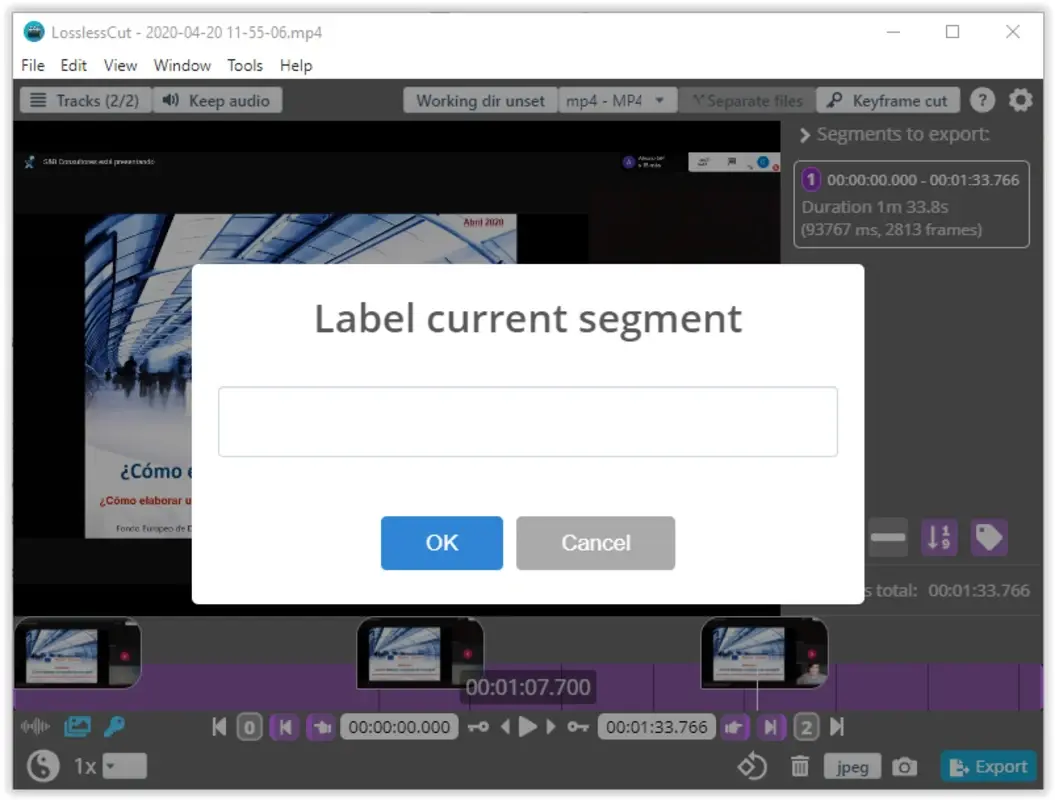Click the Export button
1055x800 pixels.
click(x=989, y=766)
